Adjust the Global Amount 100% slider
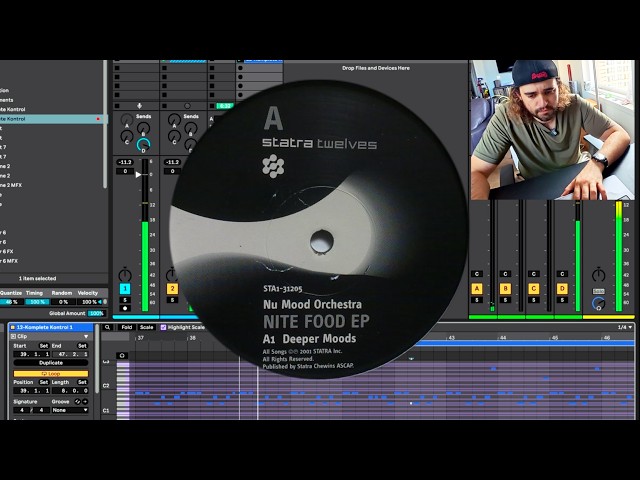 [96, 313]
